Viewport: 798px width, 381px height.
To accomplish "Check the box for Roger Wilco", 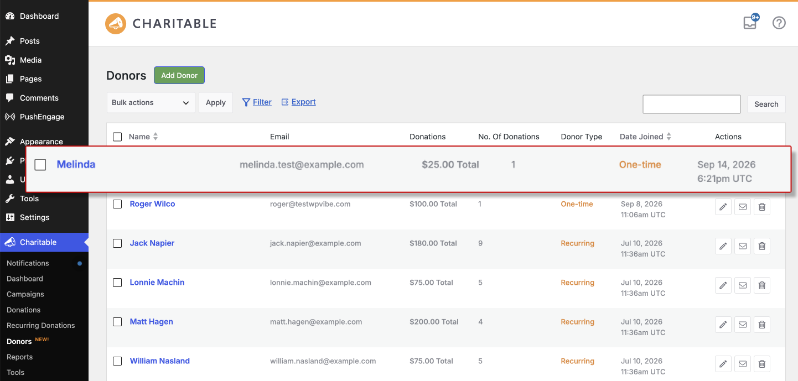I will pyautogui.click(x=118, y=204).
